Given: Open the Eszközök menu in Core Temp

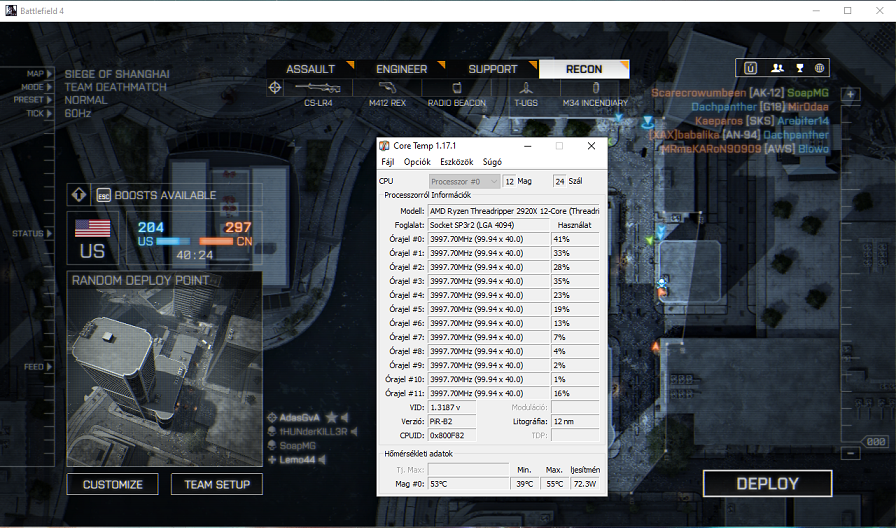Looking at the screenshot, I should click(457, 162).
